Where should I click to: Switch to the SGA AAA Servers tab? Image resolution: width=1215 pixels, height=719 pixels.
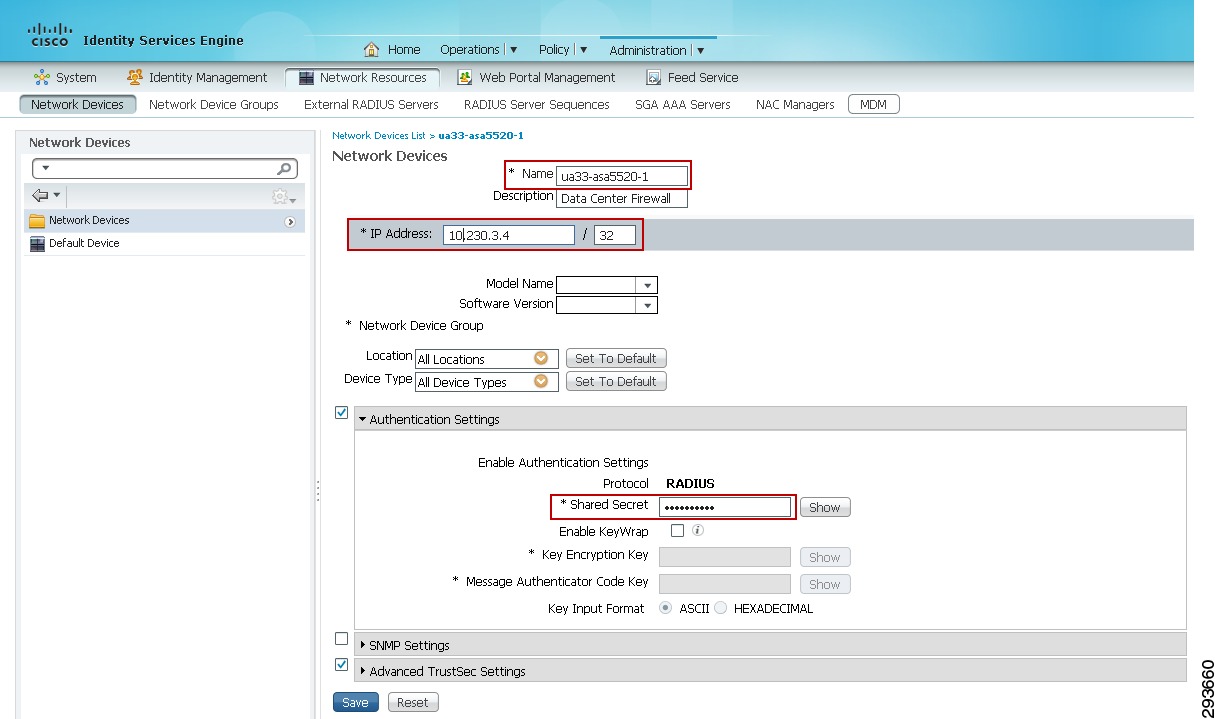click(682, 104)
